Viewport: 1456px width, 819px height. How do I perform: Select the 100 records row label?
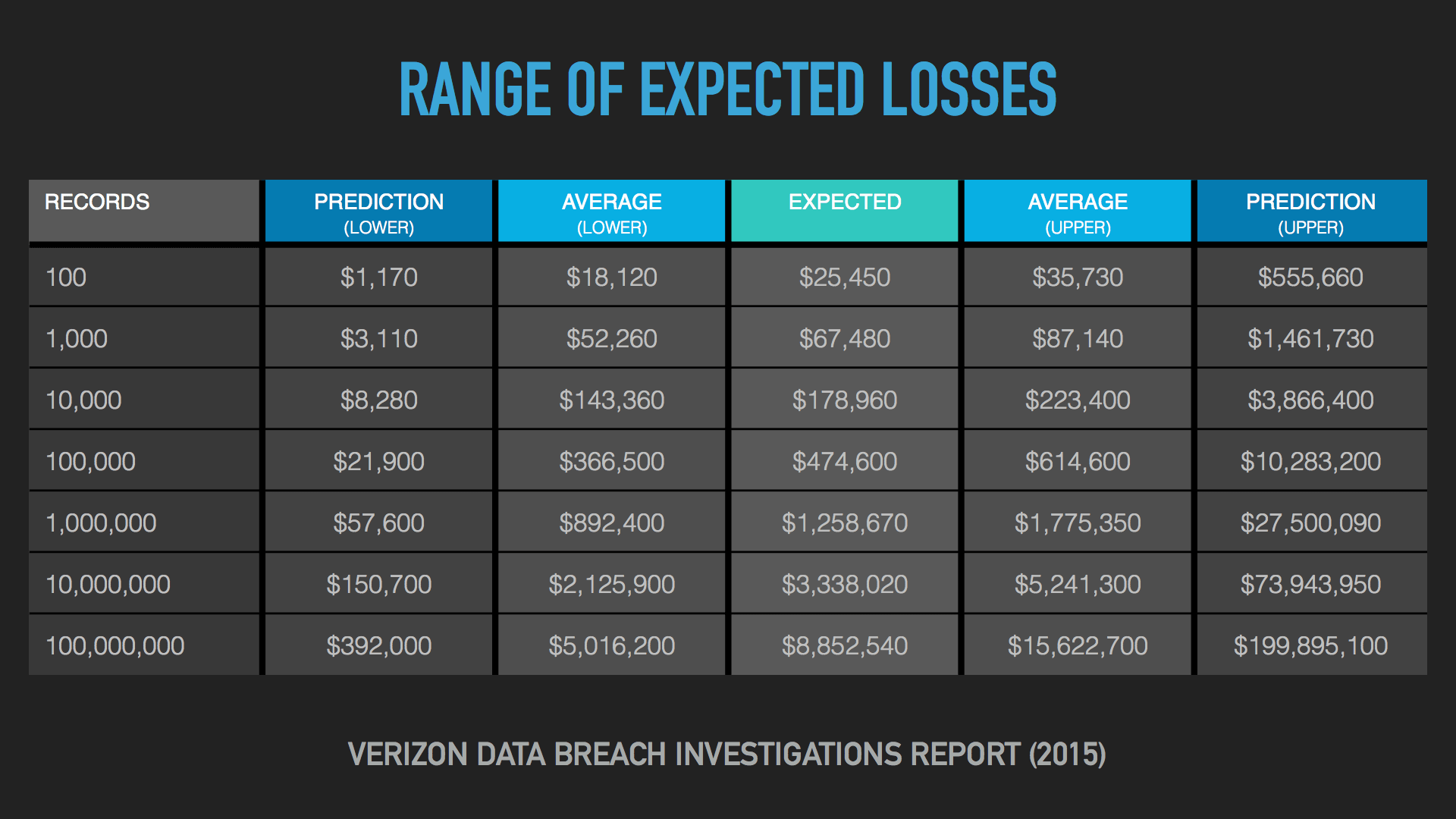point(144,277)
